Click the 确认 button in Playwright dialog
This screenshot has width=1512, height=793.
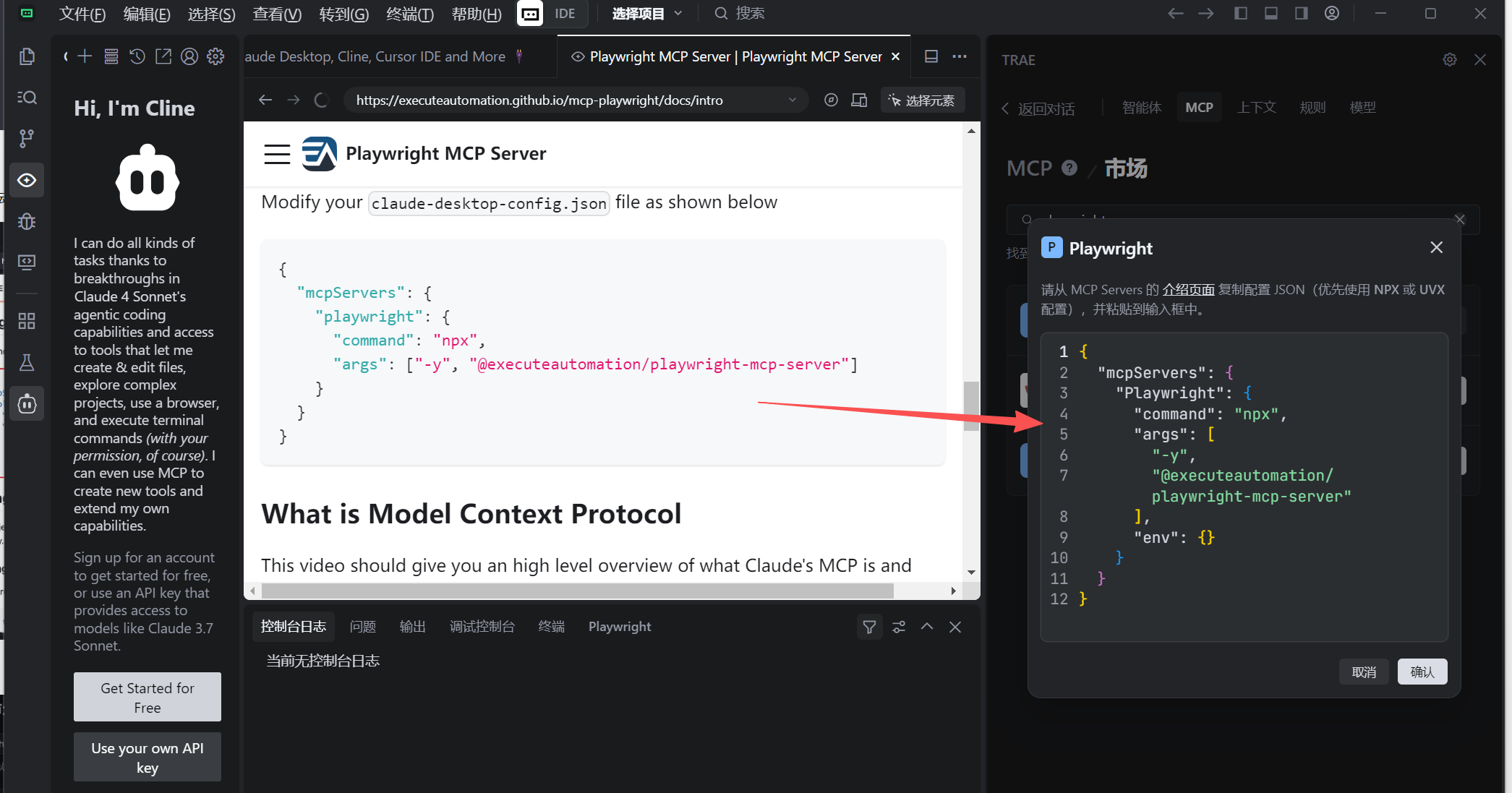(x=1422, y=672)
